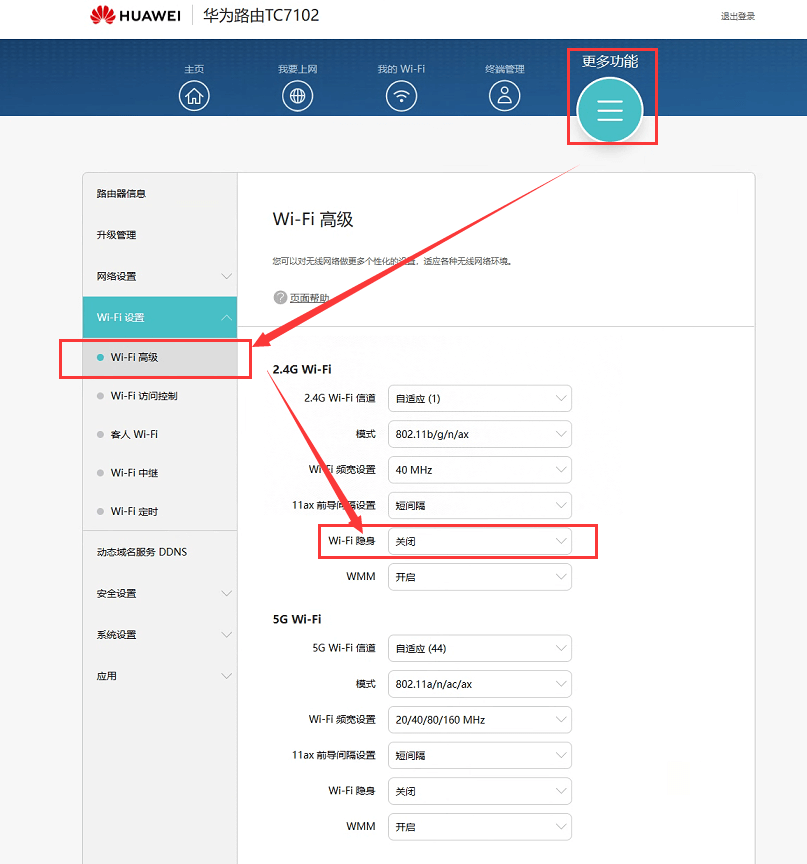Click the question mark help icon
Screen dimensions: 807x864
[280, 298]
